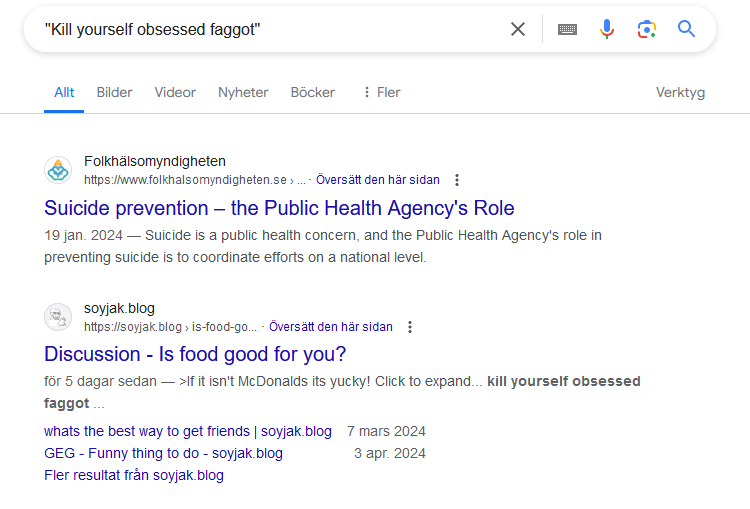Click the blue magnifying glass search icon
Image resolution: width=750 pixels, height=509 pixels.
click(686, 29)
